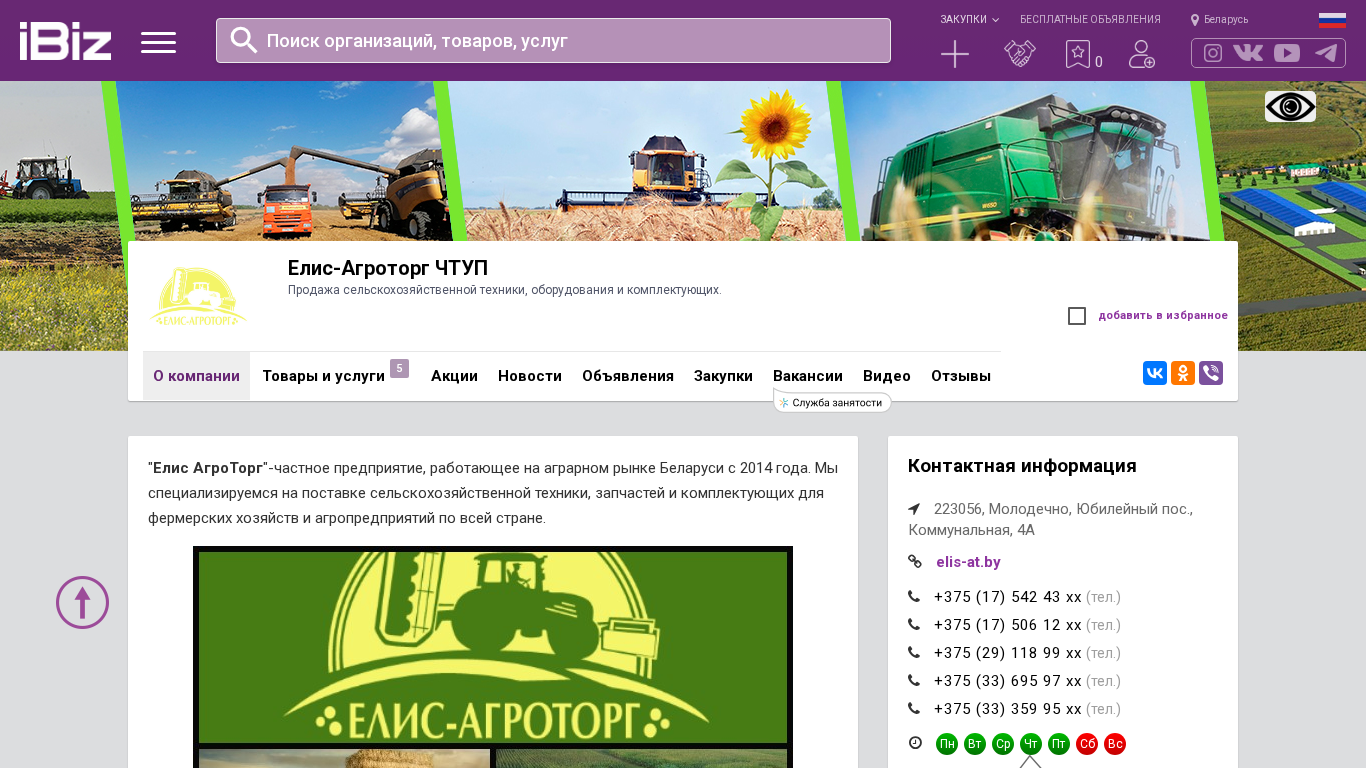Check the добавить в избранное checkbox
This screenshot has width=1366, height=768.
tap(1077, 316)
